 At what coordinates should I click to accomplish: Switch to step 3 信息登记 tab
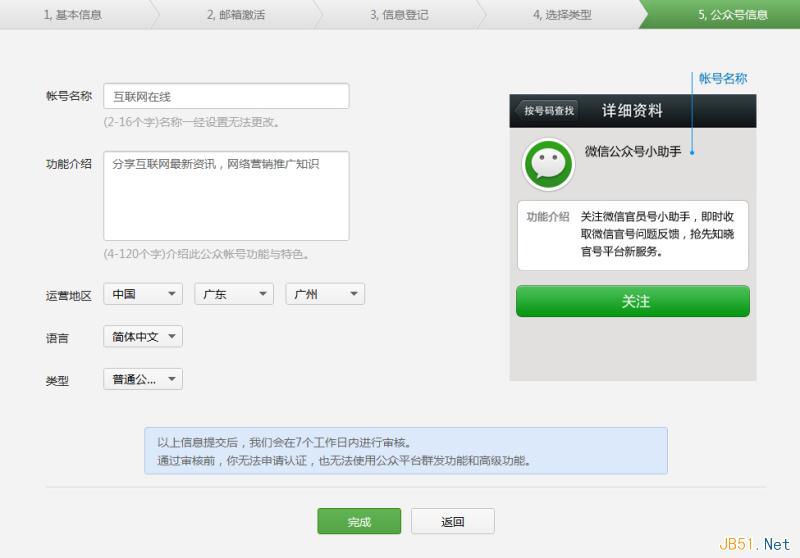tap(401, 15)
